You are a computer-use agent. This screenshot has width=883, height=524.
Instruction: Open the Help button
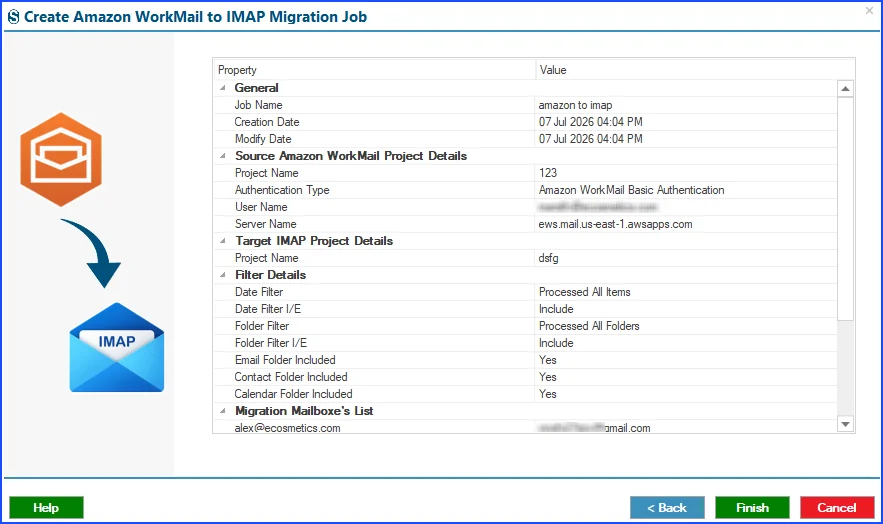tap(46, 508)
